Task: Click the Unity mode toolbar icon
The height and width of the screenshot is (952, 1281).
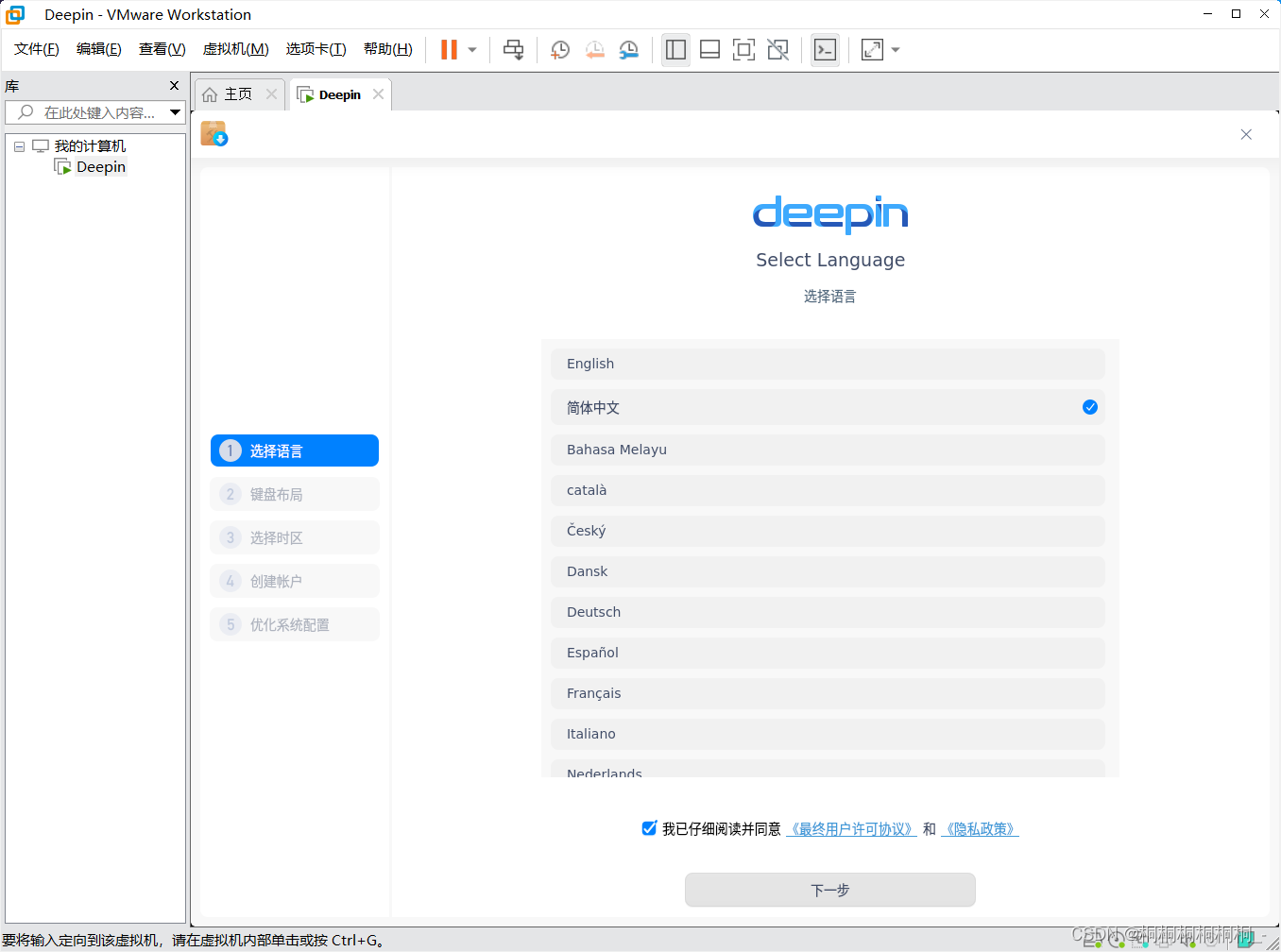Action: coord(777,50)
